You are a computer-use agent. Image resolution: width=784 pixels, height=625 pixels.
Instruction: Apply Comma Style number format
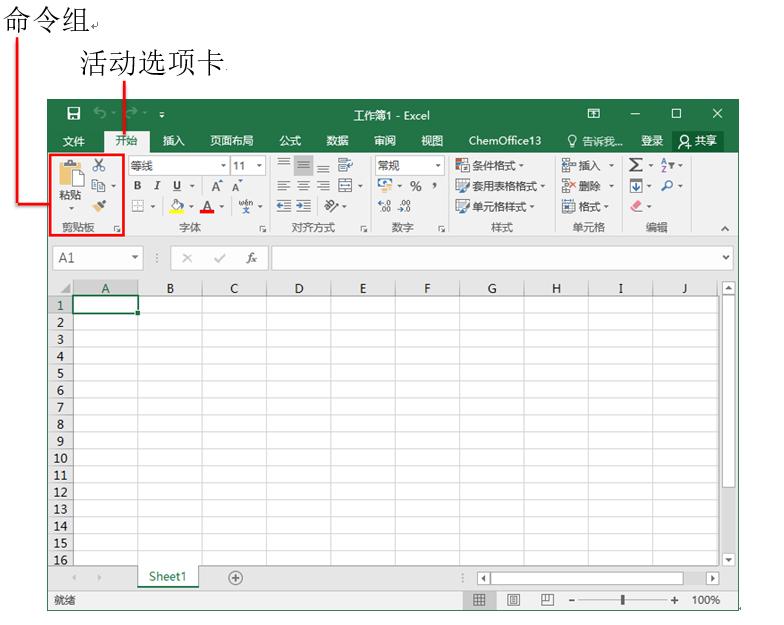tap(434, 186)
